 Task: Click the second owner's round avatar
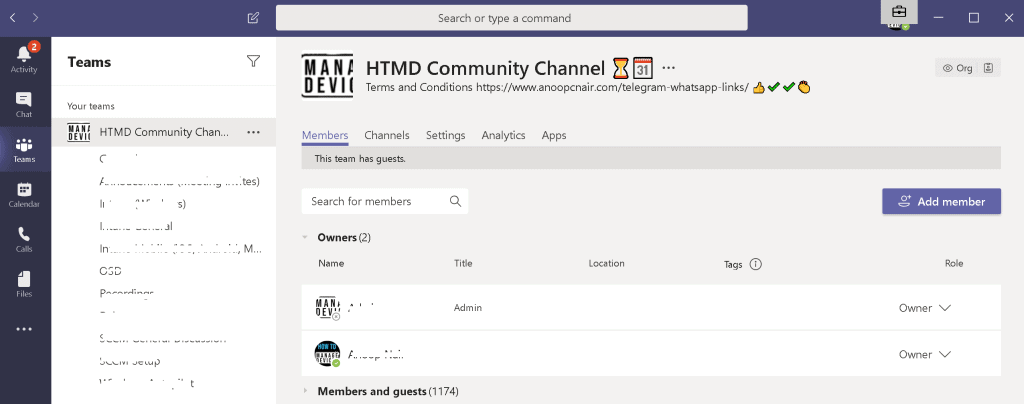pyautogui.click(x=327, y=354)
